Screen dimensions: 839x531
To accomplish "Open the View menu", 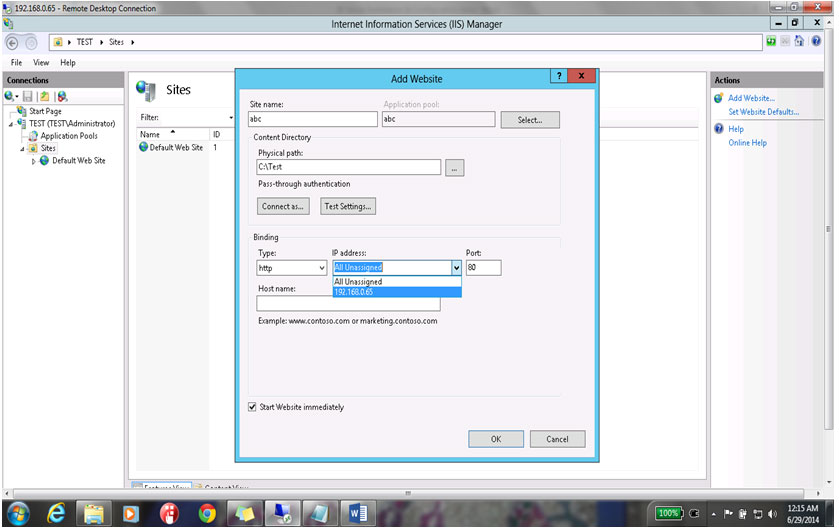I will coord(41,63).
